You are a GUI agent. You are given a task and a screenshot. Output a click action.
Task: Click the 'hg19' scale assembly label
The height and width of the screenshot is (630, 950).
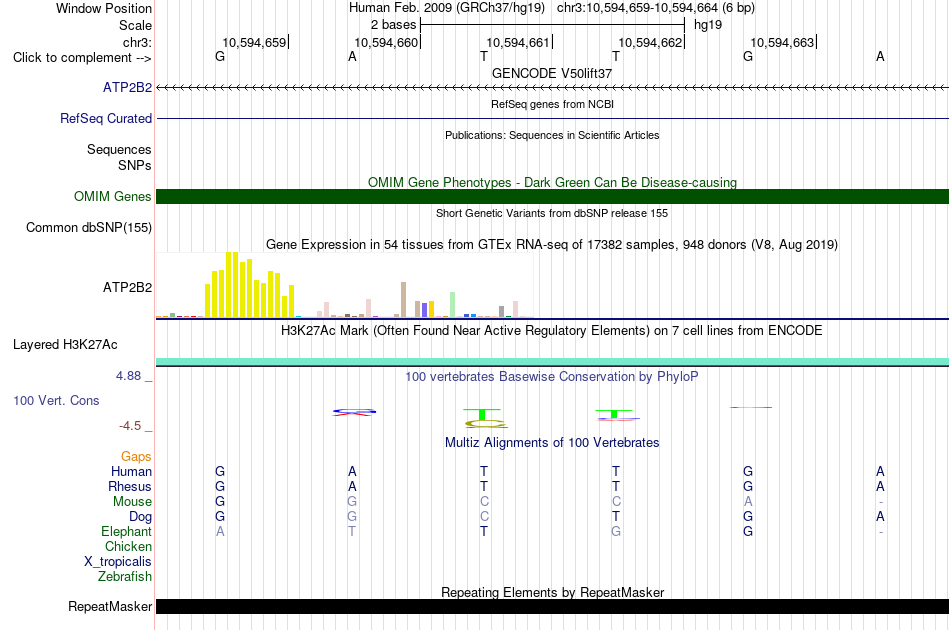click(708, 25)
